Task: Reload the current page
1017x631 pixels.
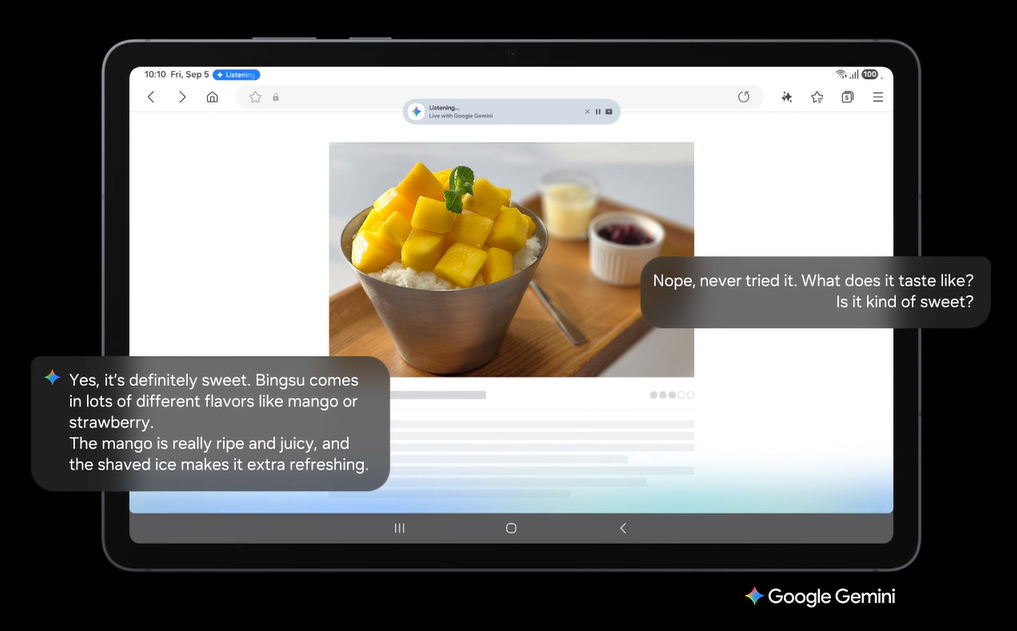Action: point(743,97)
